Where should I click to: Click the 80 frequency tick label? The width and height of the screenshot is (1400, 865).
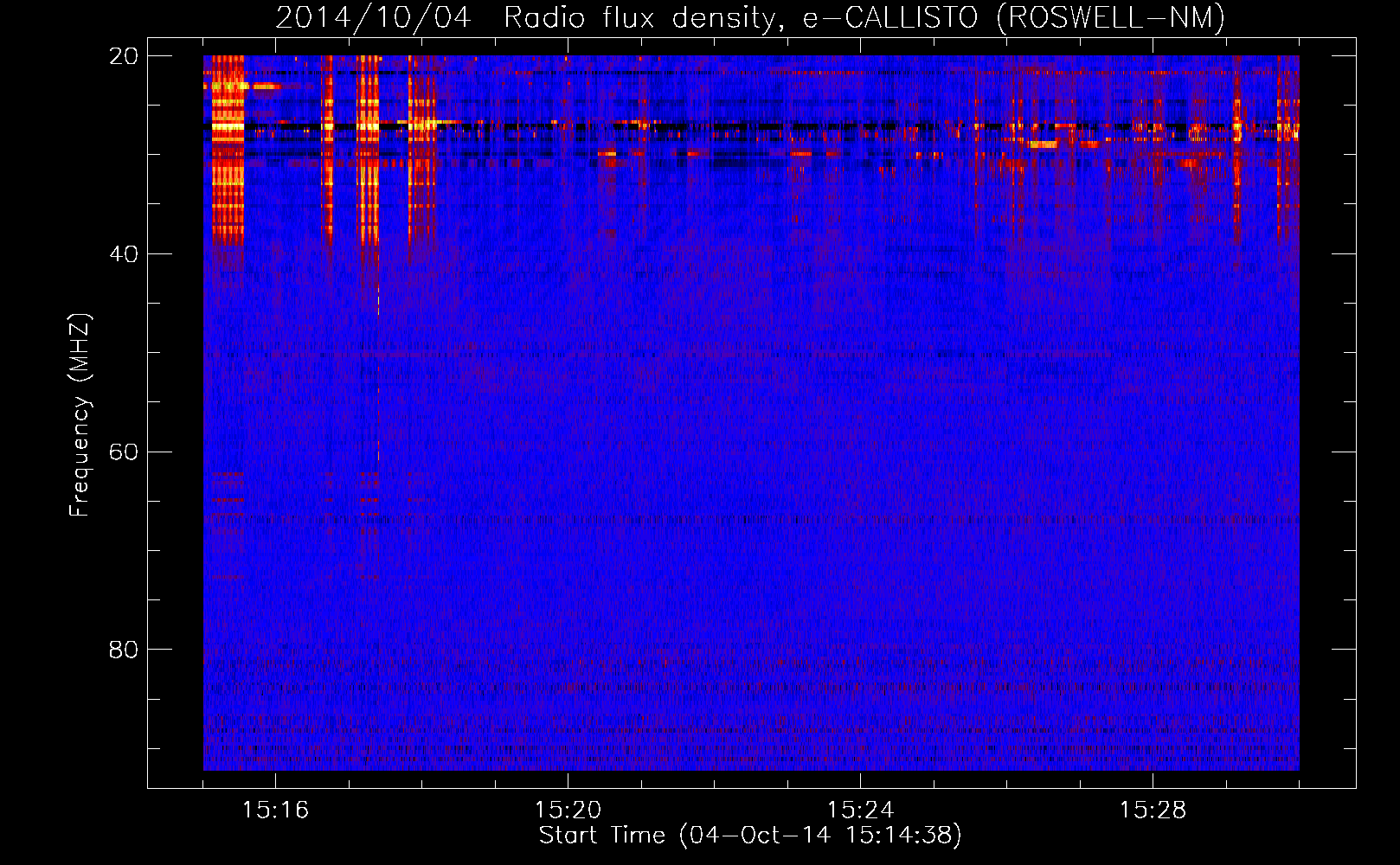tap(124, 650)
